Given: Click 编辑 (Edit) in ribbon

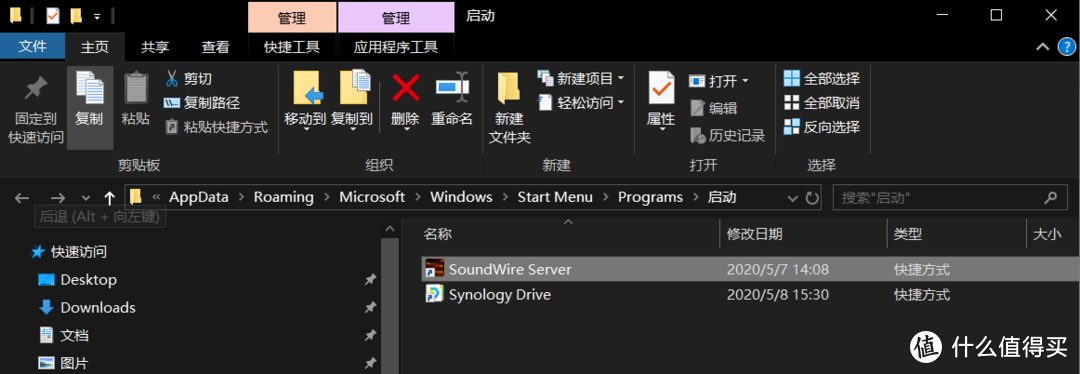Looking at the screenshot, I should (714, 108).
